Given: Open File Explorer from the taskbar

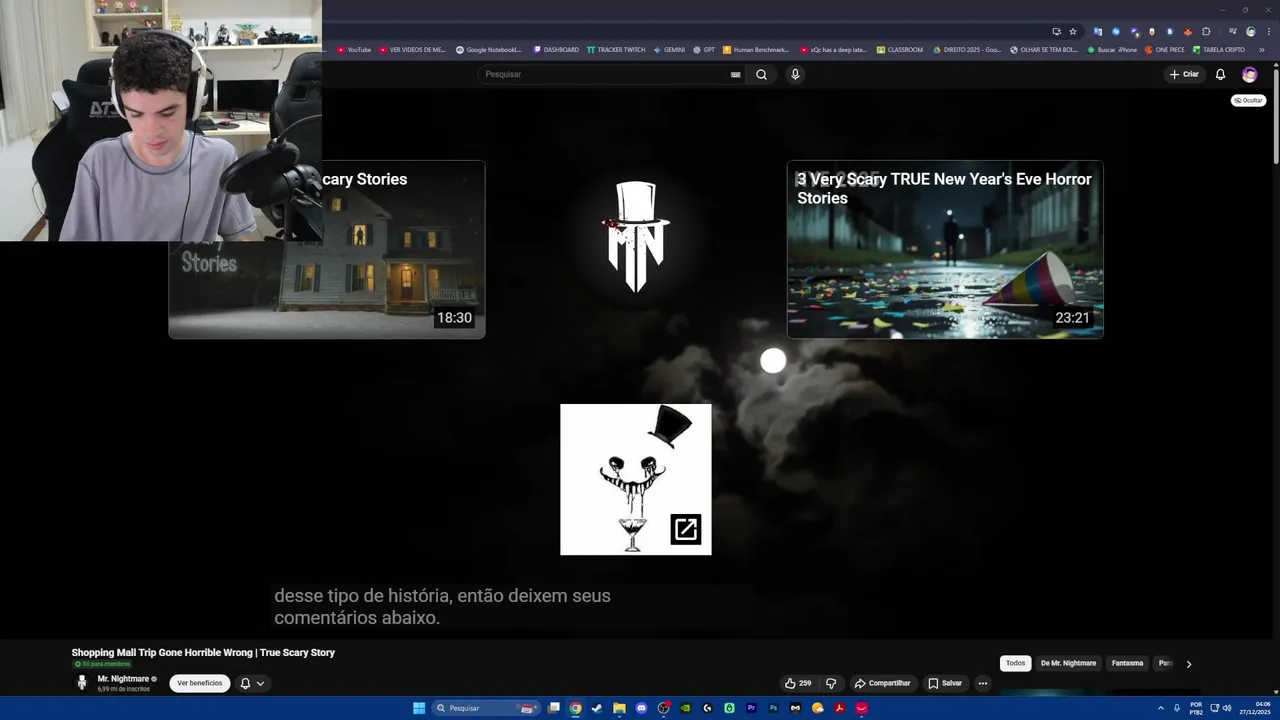Looking at the screenshot, I should [619, 708].
